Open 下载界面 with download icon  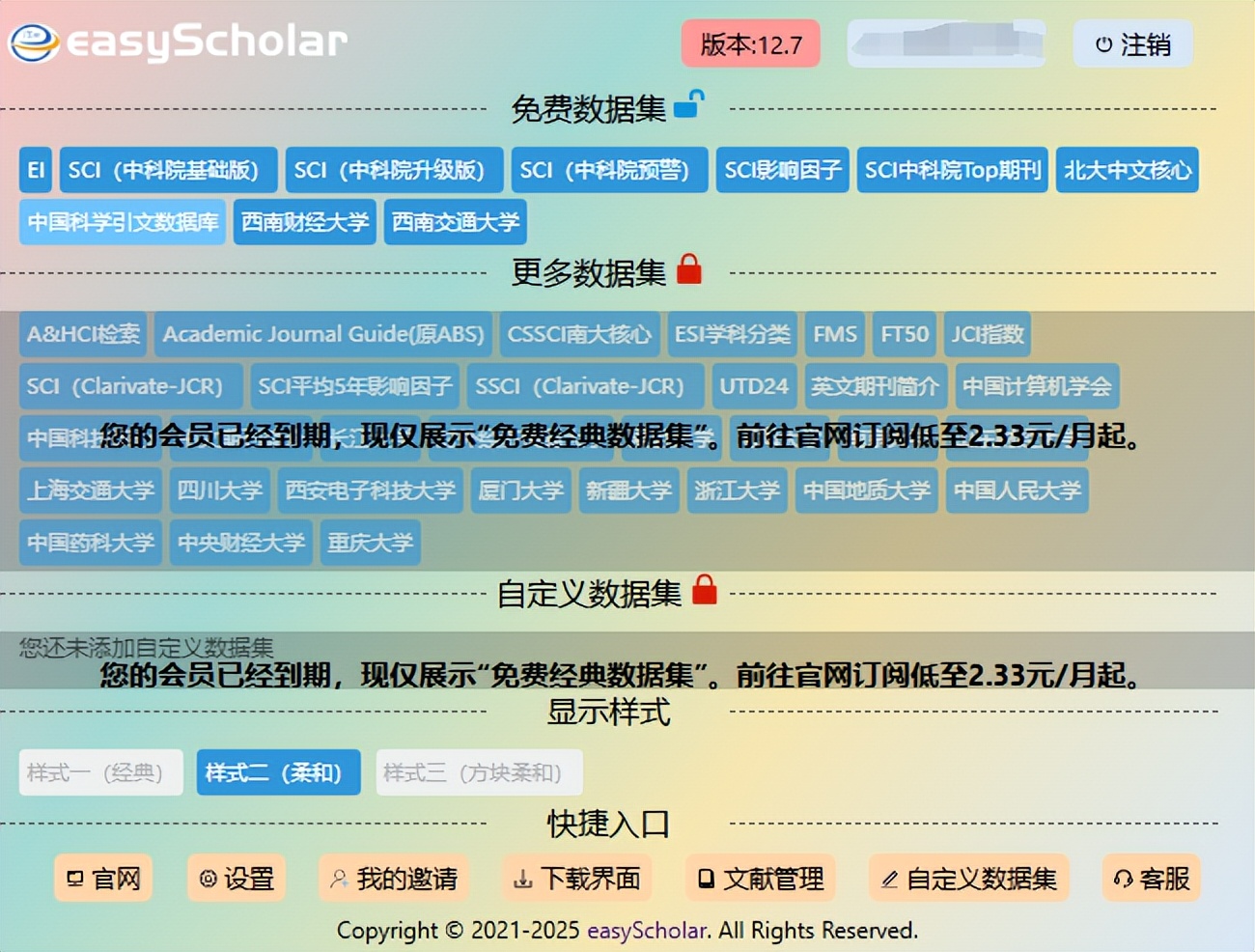pos(576,879)
